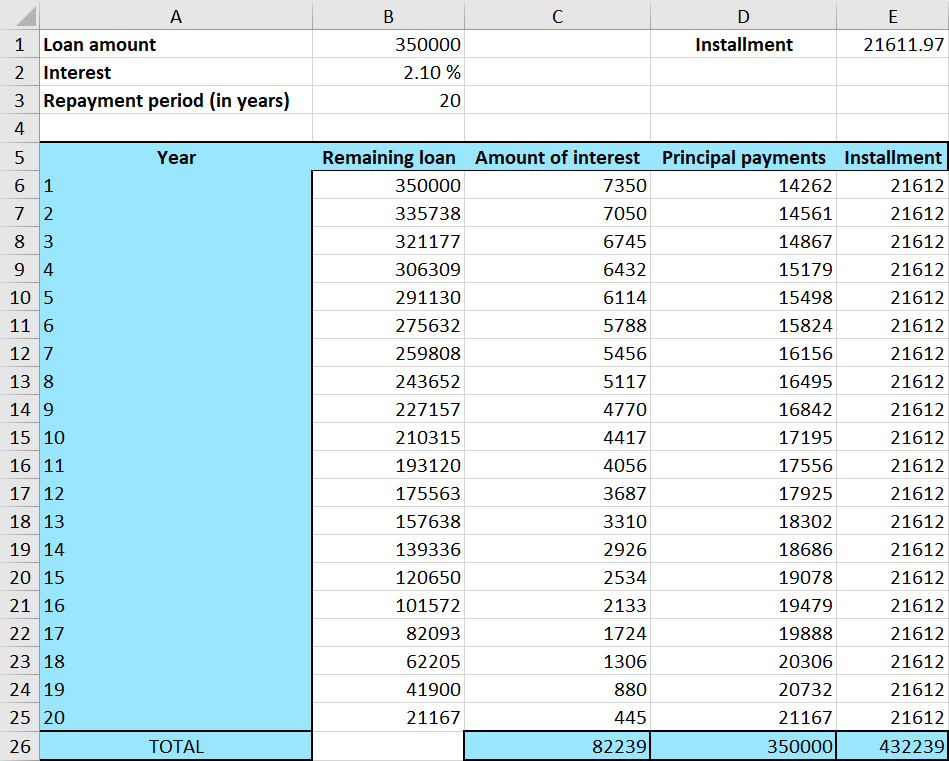The height and width of the screenshot is (761, 949).
Task: Click the TOTAL label cell
Action: pos(176,746)
